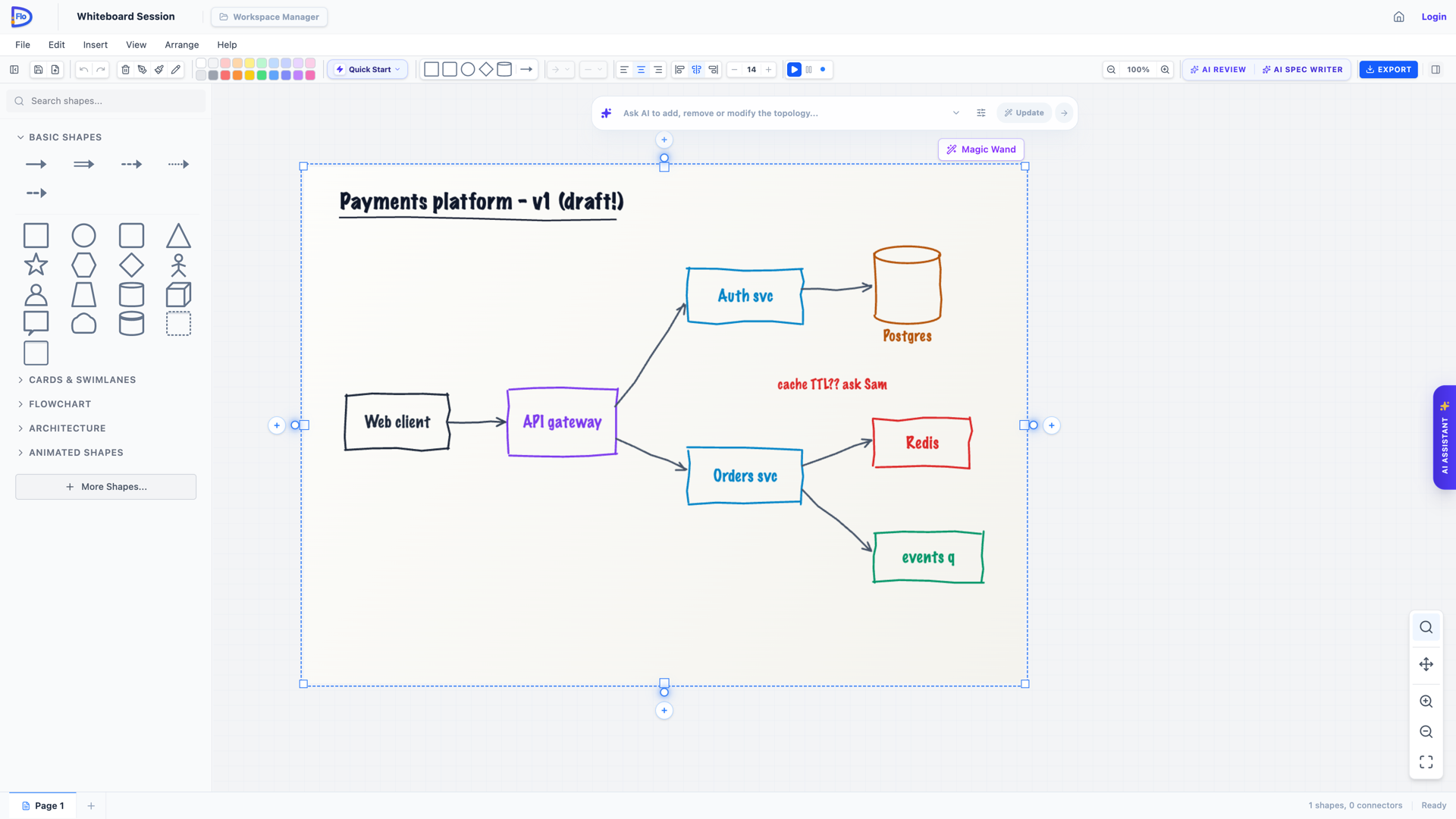Viewport: 1456px width, 819px height.
Task: Zoom out using toolbar magnifier minus
Action: coord(1111,70)
